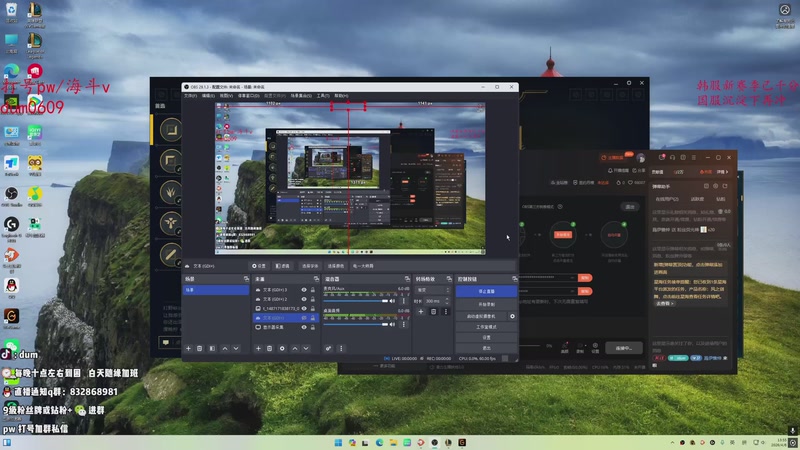The height and width of the screenshot is (450, 800).
Task: Remove the selected source with trash icon
Action: (x=270, y=348)
